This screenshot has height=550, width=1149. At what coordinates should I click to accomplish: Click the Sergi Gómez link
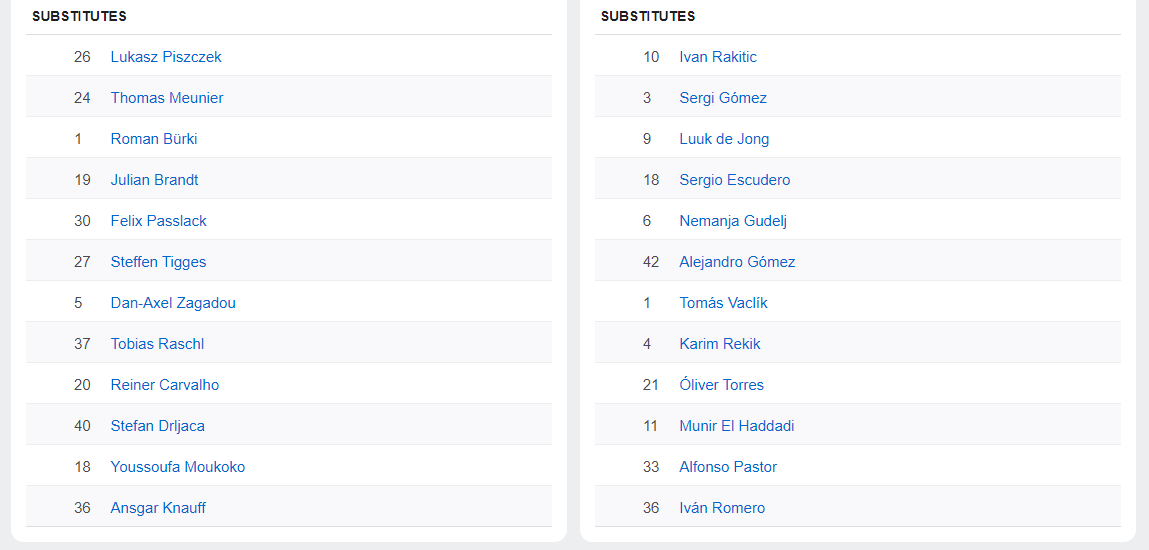(x=723, y=98)
